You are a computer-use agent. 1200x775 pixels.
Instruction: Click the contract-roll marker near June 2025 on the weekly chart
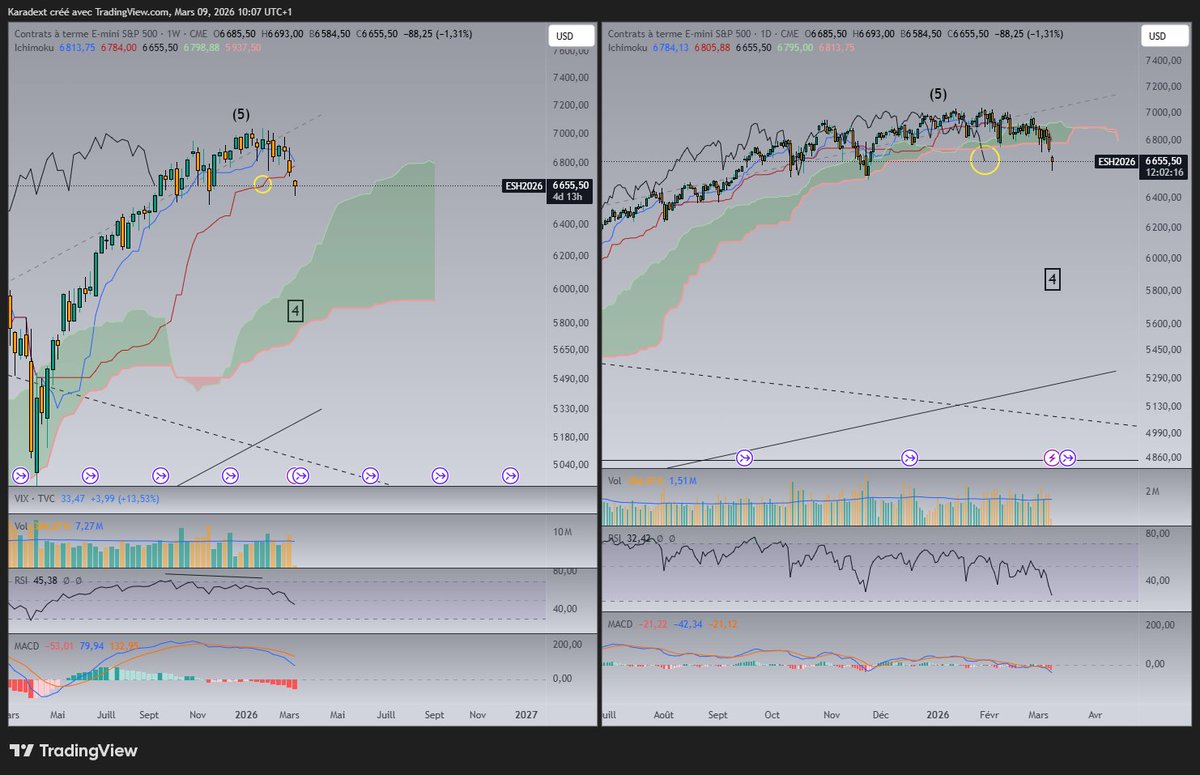point(90,475)
